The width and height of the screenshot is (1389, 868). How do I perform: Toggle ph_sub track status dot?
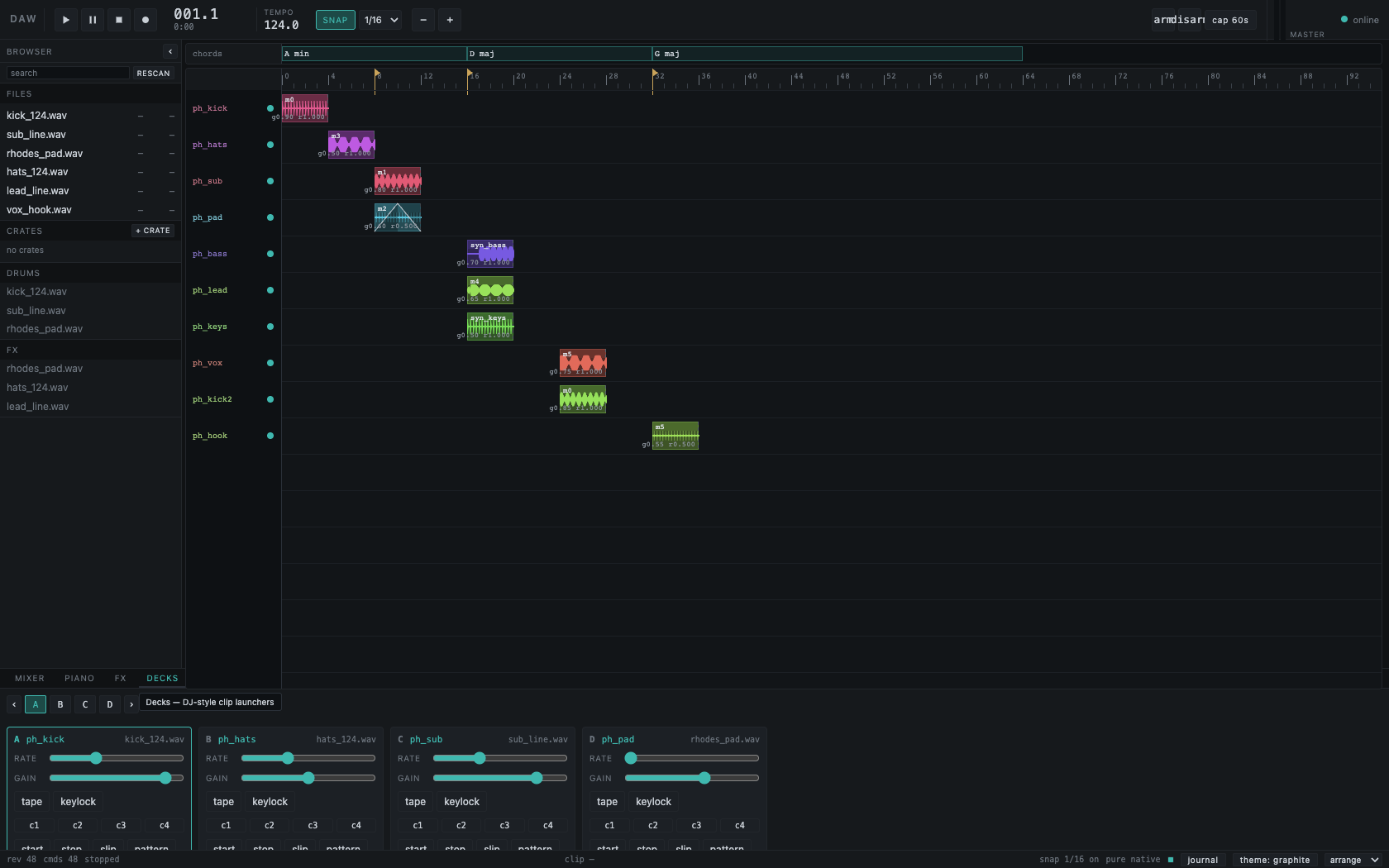coord(270,181)
